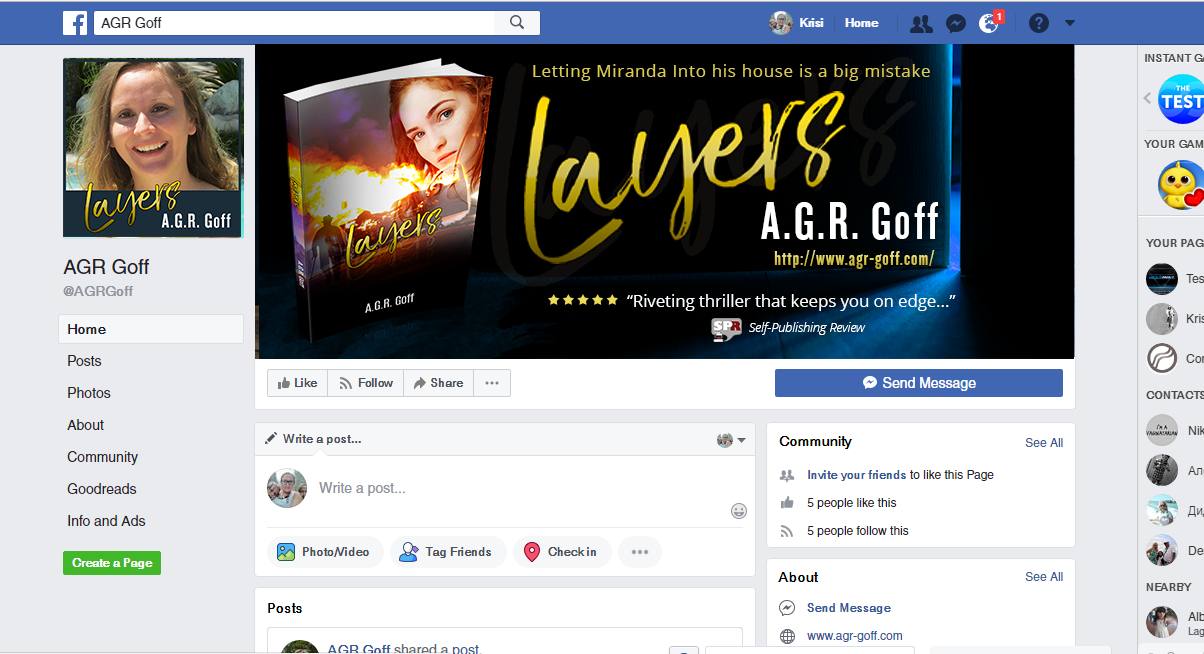1204x654 pixels.
Task: Open the emoji picker smiley icon
Action: coord(739,511)
